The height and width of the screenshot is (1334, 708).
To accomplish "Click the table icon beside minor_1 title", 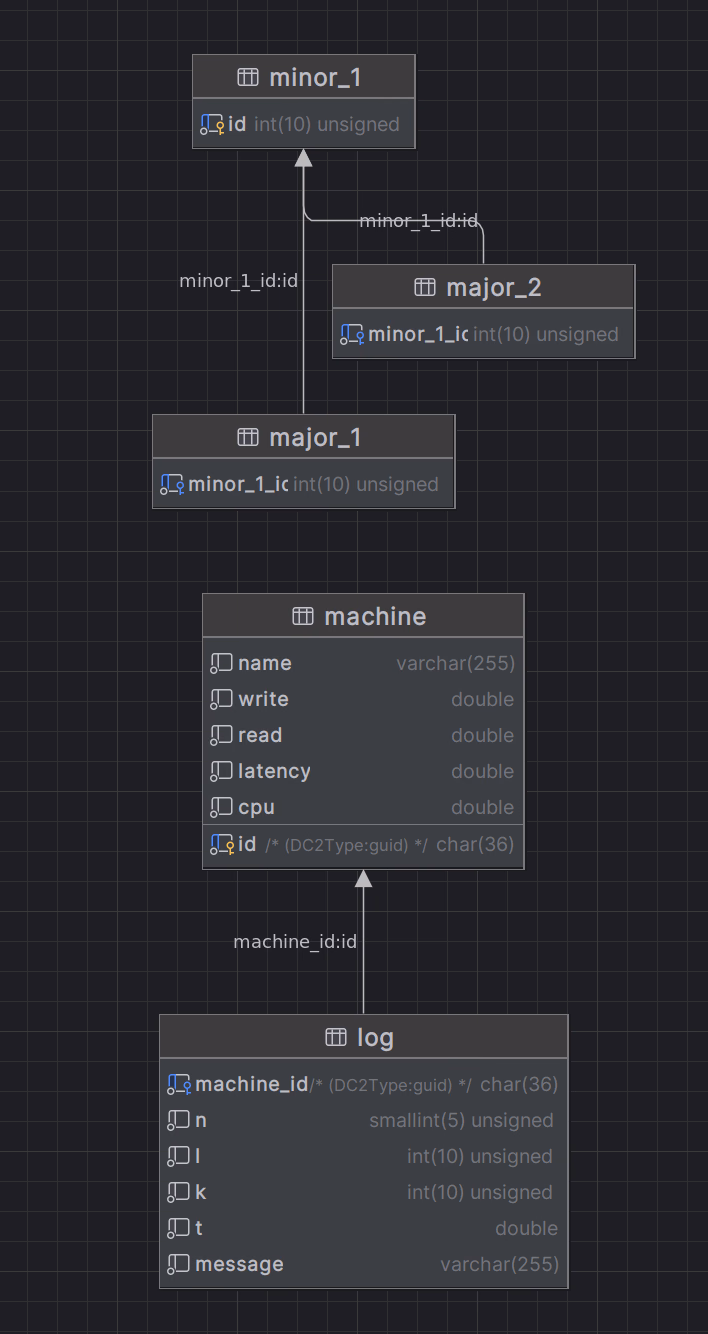I will click(x=248, y=77).
